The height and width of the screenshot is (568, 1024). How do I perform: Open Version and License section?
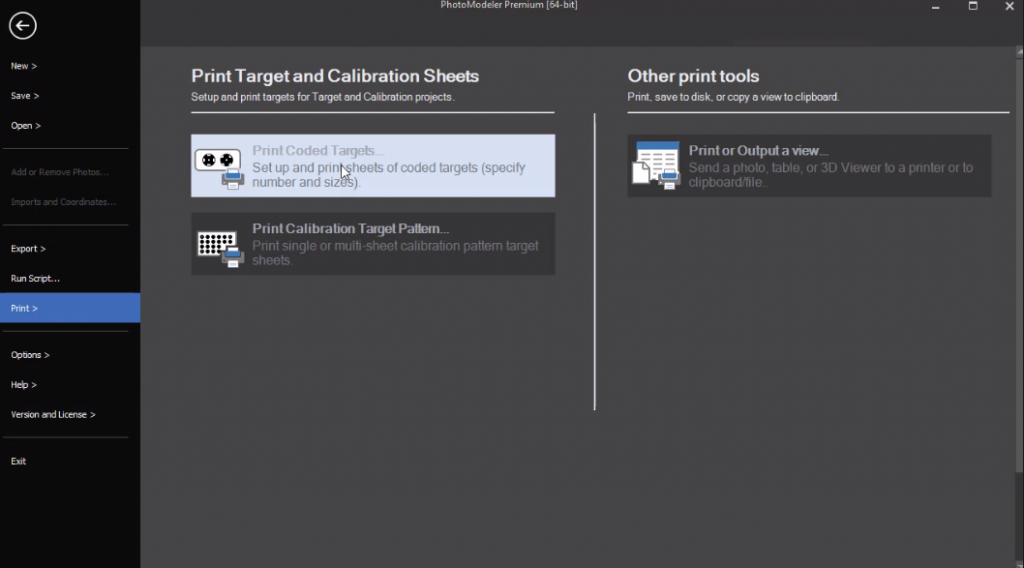53,415
